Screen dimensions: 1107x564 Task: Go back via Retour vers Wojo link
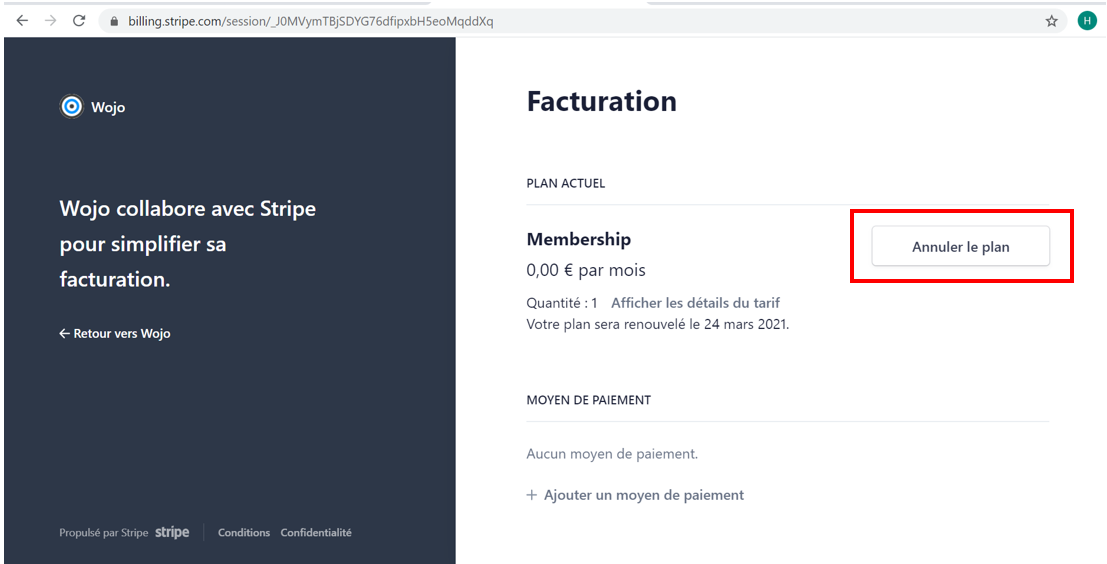(x=115, y=333)
